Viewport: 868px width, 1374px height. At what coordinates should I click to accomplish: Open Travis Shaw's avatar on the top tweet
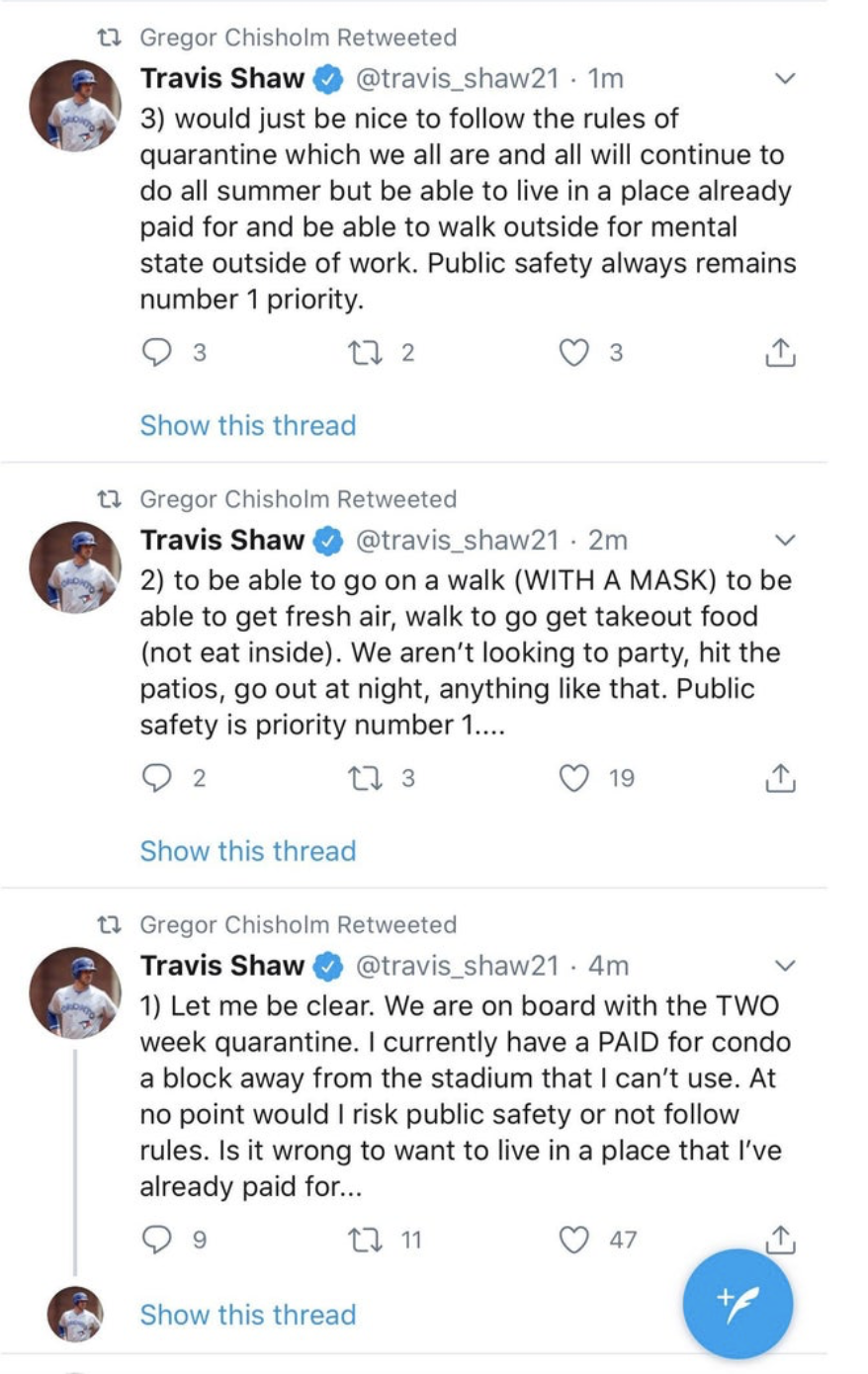(75, 106)
